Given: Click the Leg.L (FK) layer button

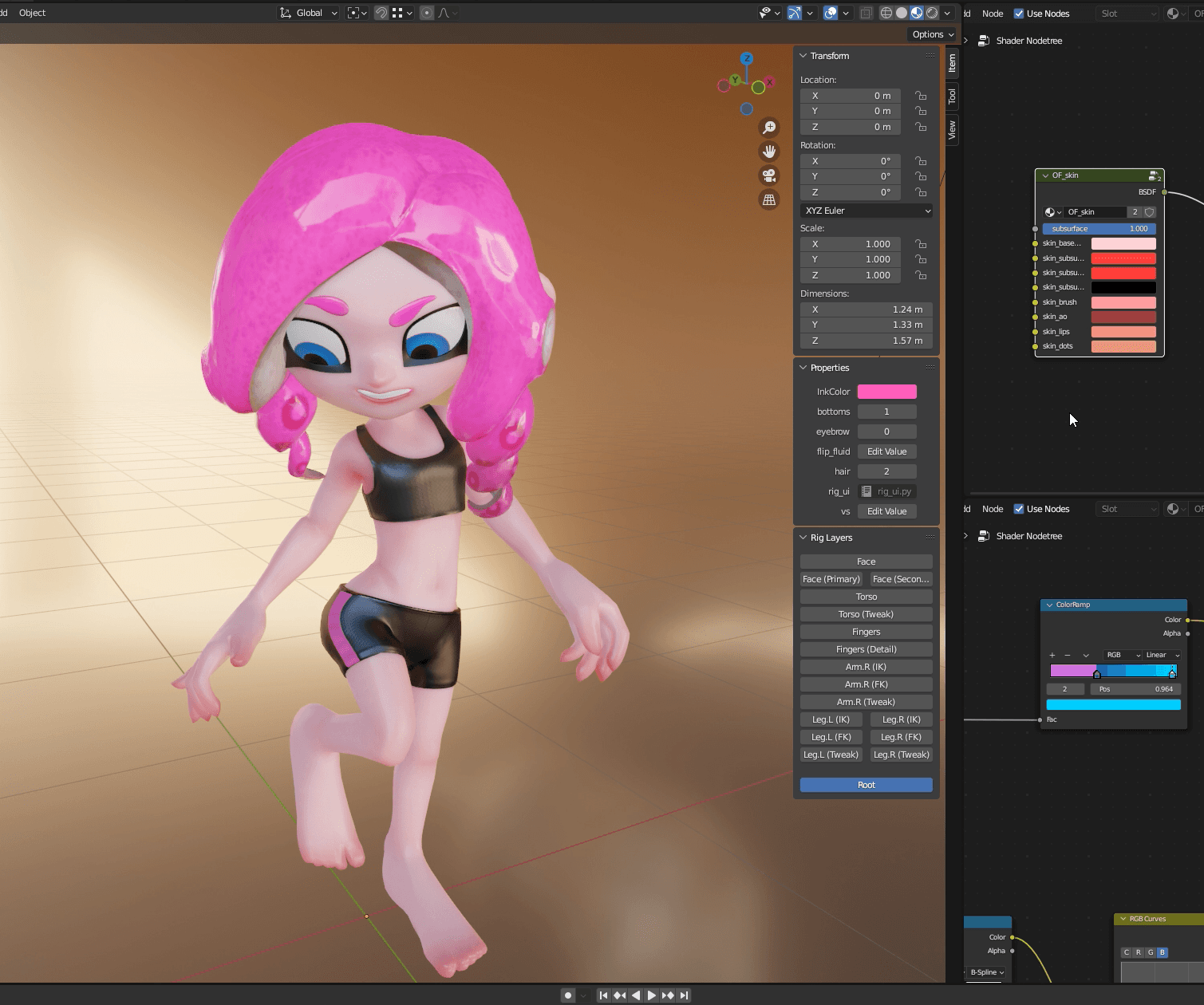Looking at the screenshot, I should 831,737.
